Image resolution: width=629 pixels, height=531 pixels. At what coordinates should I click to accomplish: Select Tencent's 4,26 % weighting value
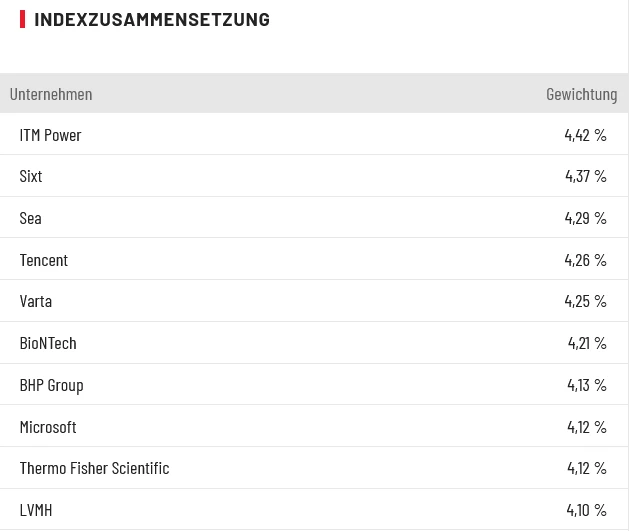point(585,260)
